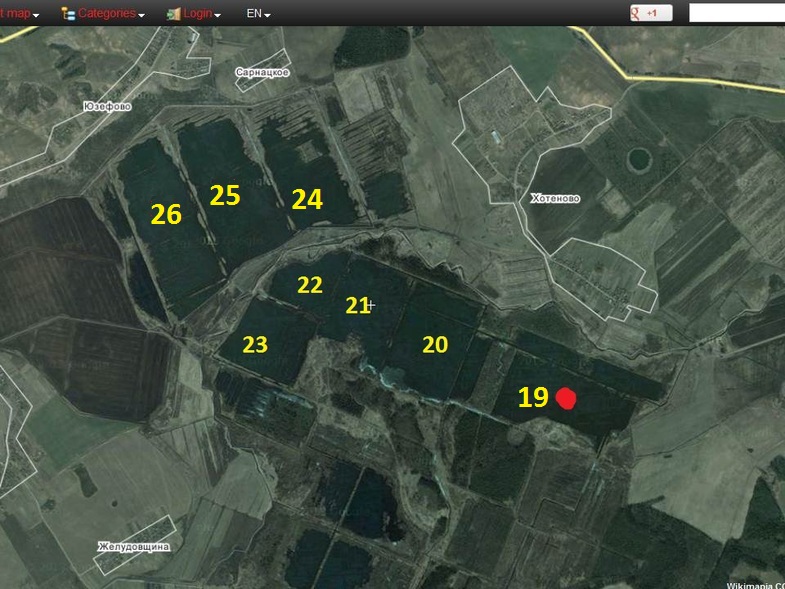This screenshot has height=589, width=785.
Task: Click the red marker near field 19
Action: tap(566, 399)
